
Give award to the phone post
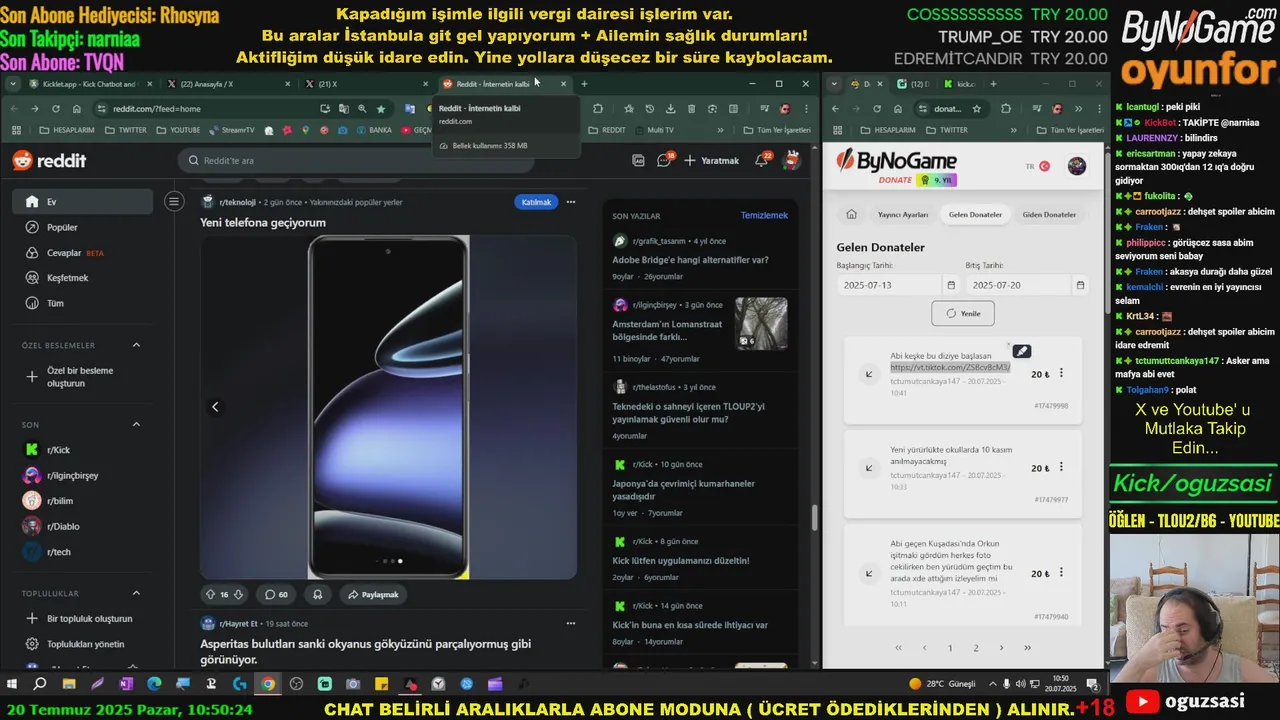(x=318, y=594)
